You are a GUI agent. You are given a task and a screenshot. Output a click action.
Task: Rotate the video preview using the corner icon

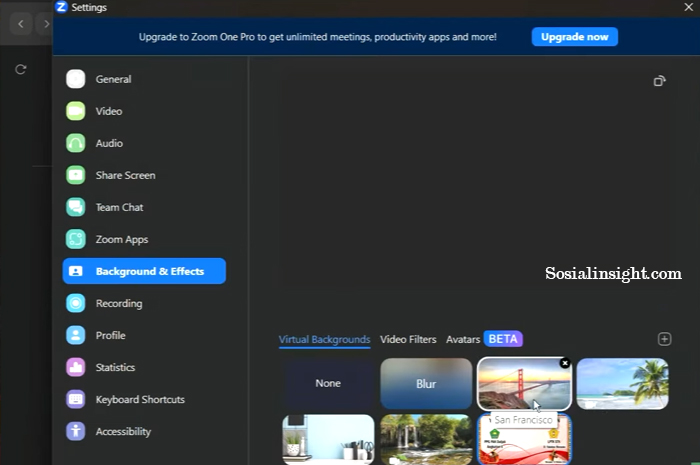pos(659,81)
